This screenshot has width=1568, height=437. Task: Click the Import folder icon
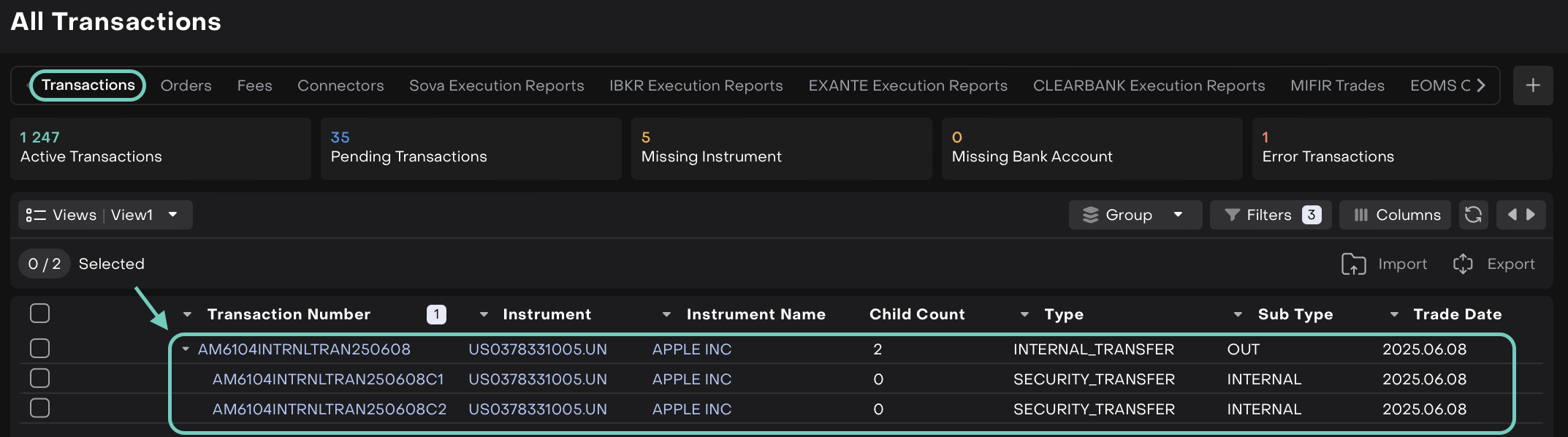[1353, 264]
